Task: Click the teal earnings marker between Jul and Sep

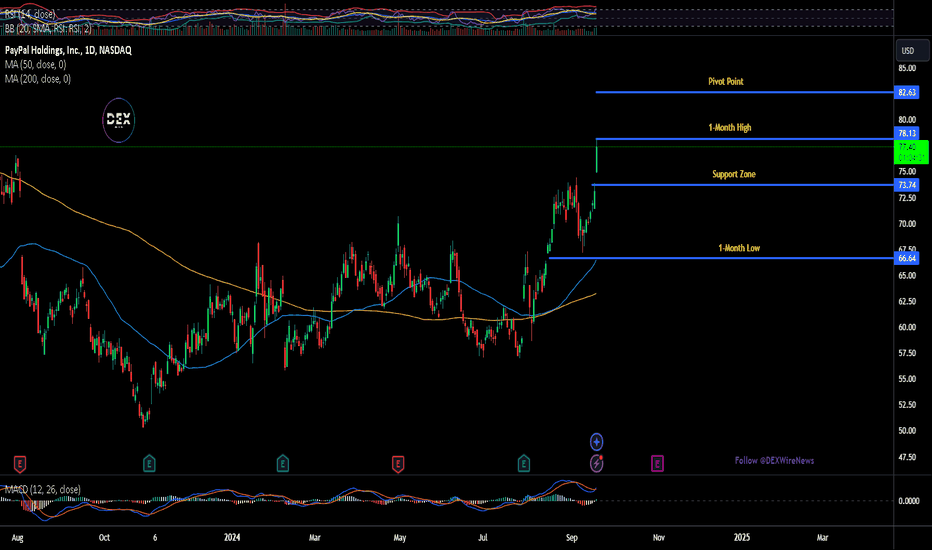Action: pos(524,464)
